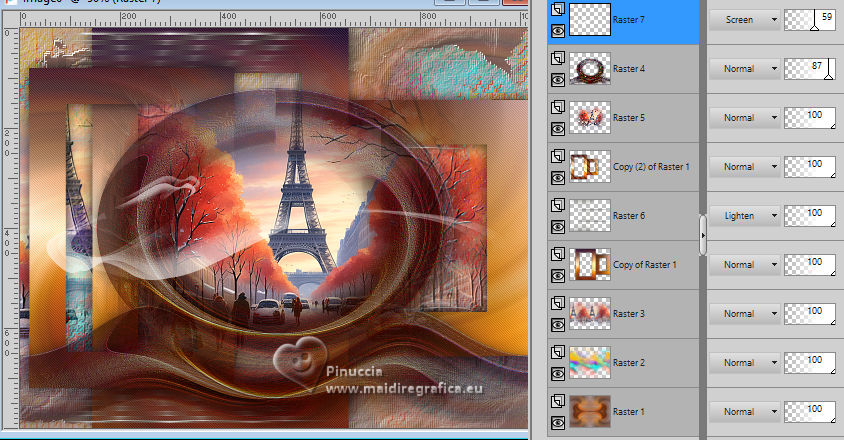Select the Copy (2) of Raster 1 thumbnail
This screenshot has height=440, width=844.
pos(590,166)
